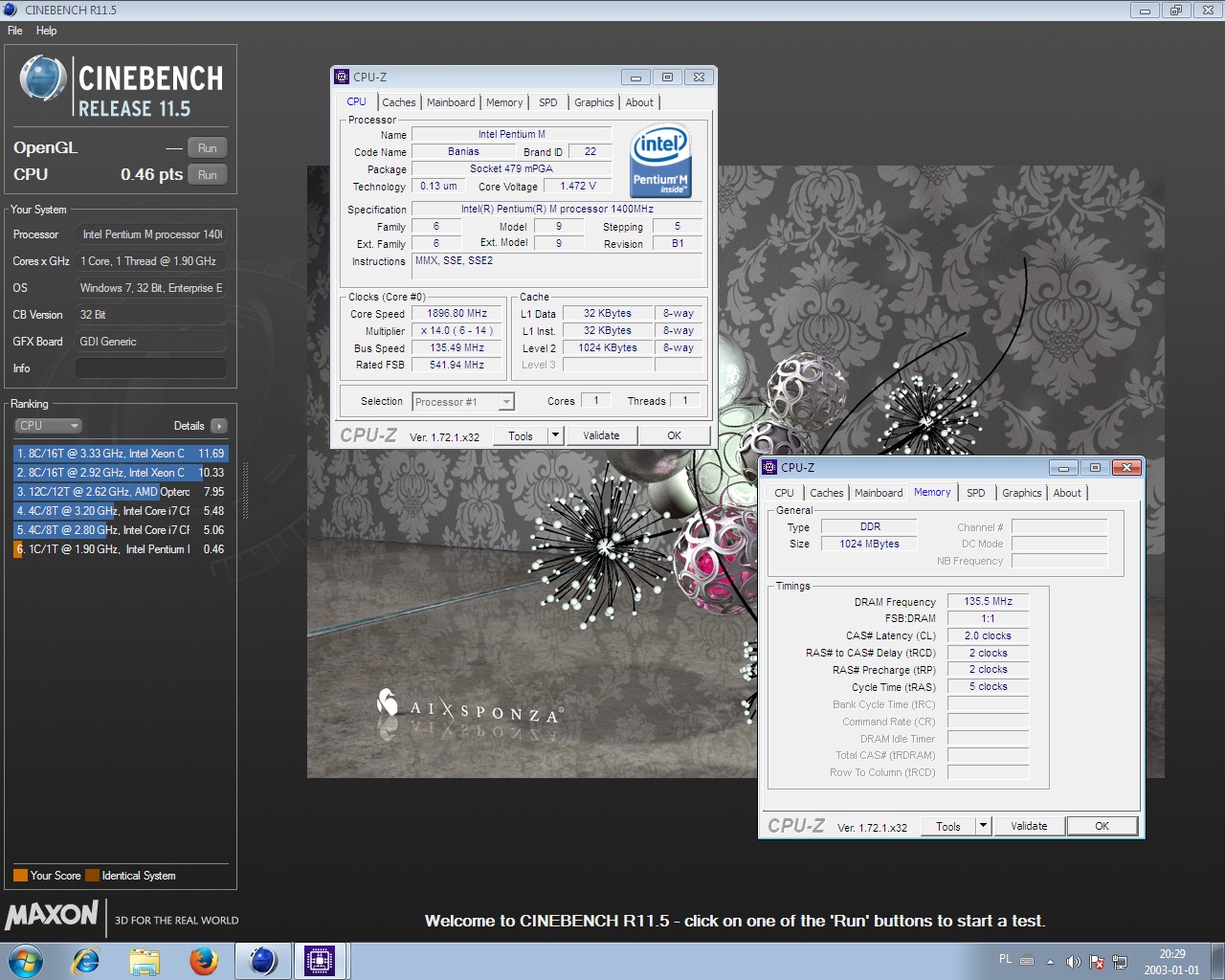Open Tools dropdown arrow in CPU window

click(x=554, y=435)
